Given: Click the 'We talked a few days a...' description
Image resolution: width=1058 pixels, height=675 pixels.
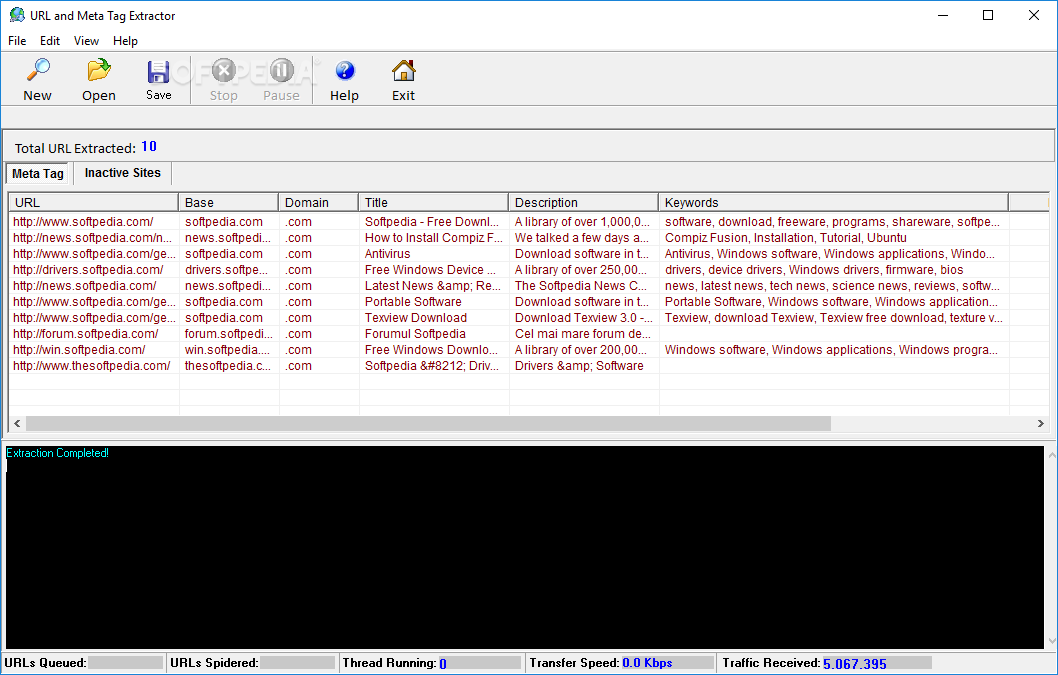Looking at the screenshot, I should [x=582, y=238].
